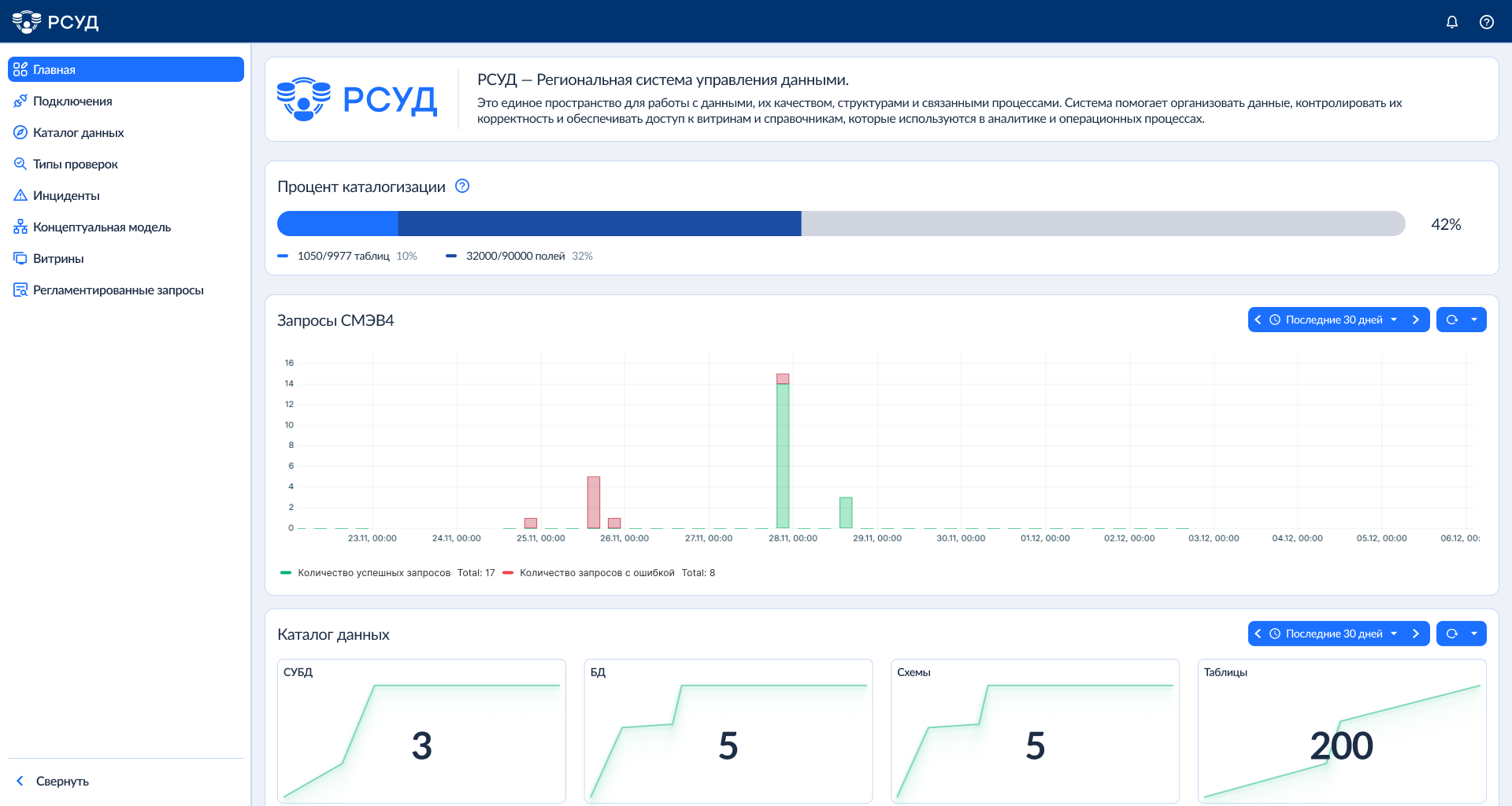Viewport: 1512px width, 806px height.
Task: Click the notifications bell icon
Action: [x=1451, y=22]
